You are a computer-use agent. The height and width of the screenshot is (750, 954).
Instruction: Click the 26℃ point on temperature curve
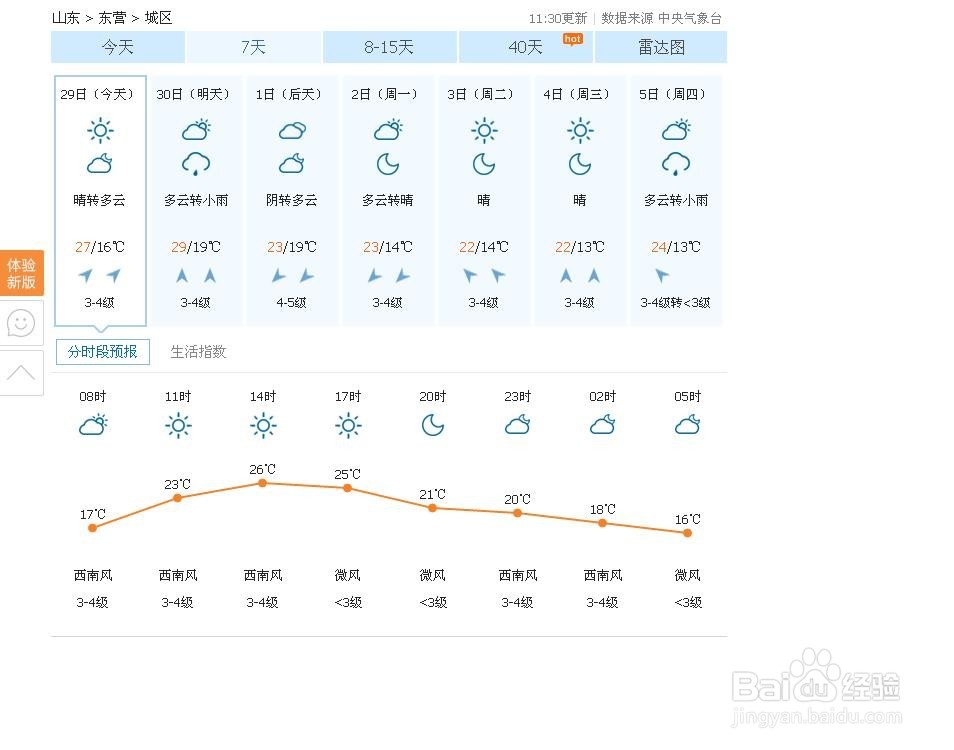(x=262, y=483)
